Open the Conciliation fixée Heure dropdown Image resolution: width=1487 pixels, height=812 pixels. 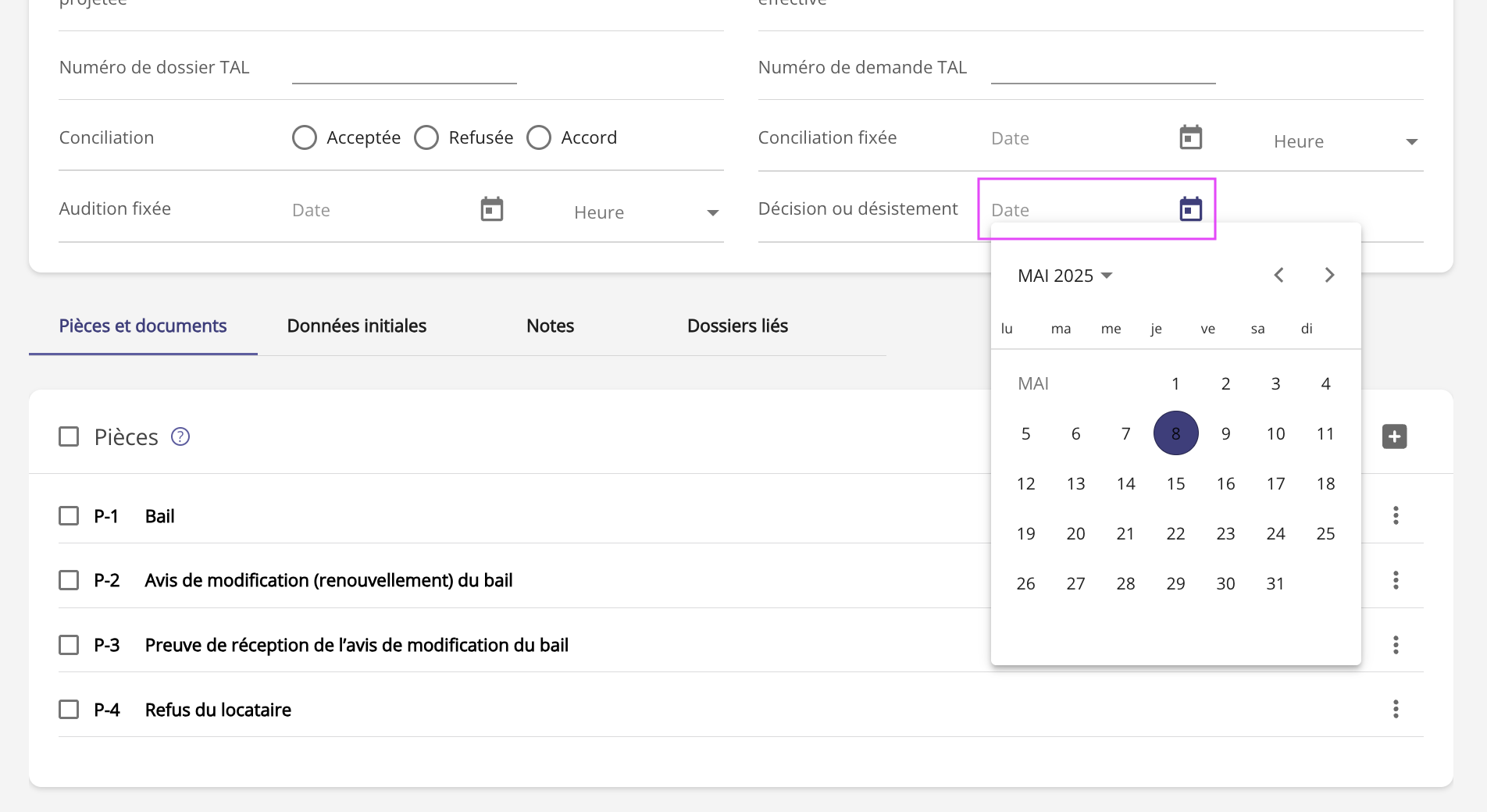tap(1345, 141)
